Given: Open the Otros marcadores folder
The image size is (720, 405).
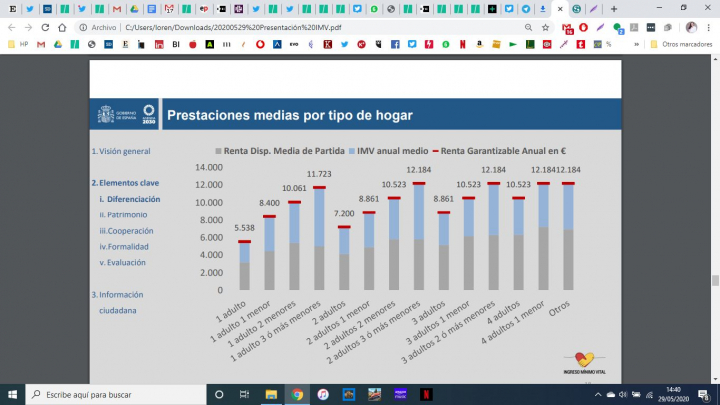Looking at the screenshot, I should point(680,44).
